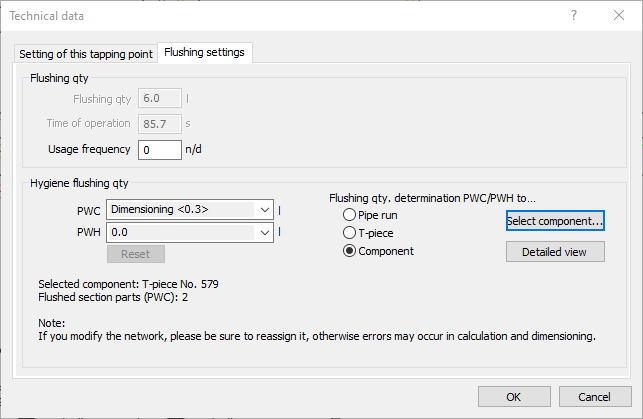The width and height of the screenshot is (643, 419).
Task: Click the greyed Reset button
Action: 136,254
